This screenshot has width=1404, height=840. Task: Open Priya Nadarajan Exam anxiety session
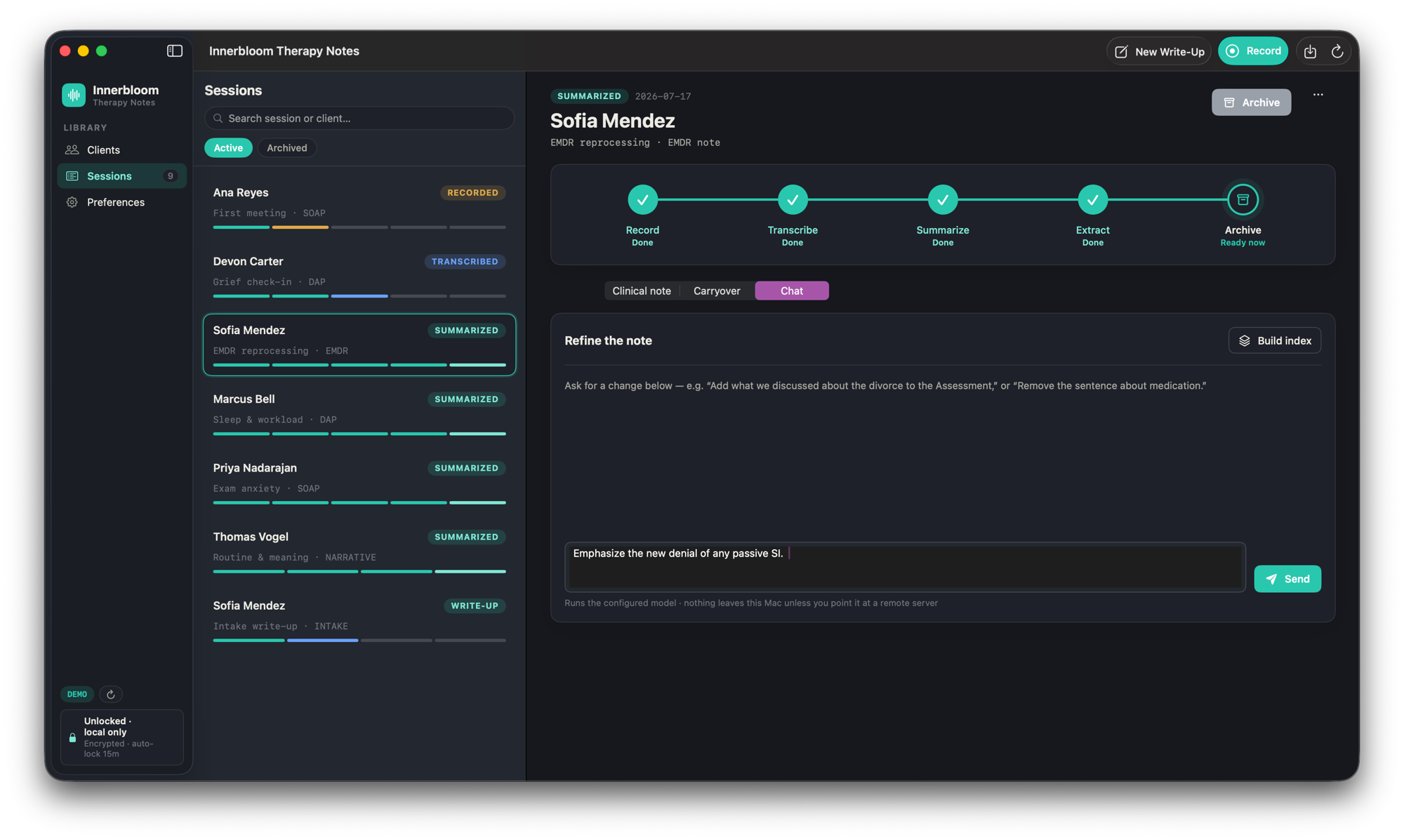click(x=359, y=482)
